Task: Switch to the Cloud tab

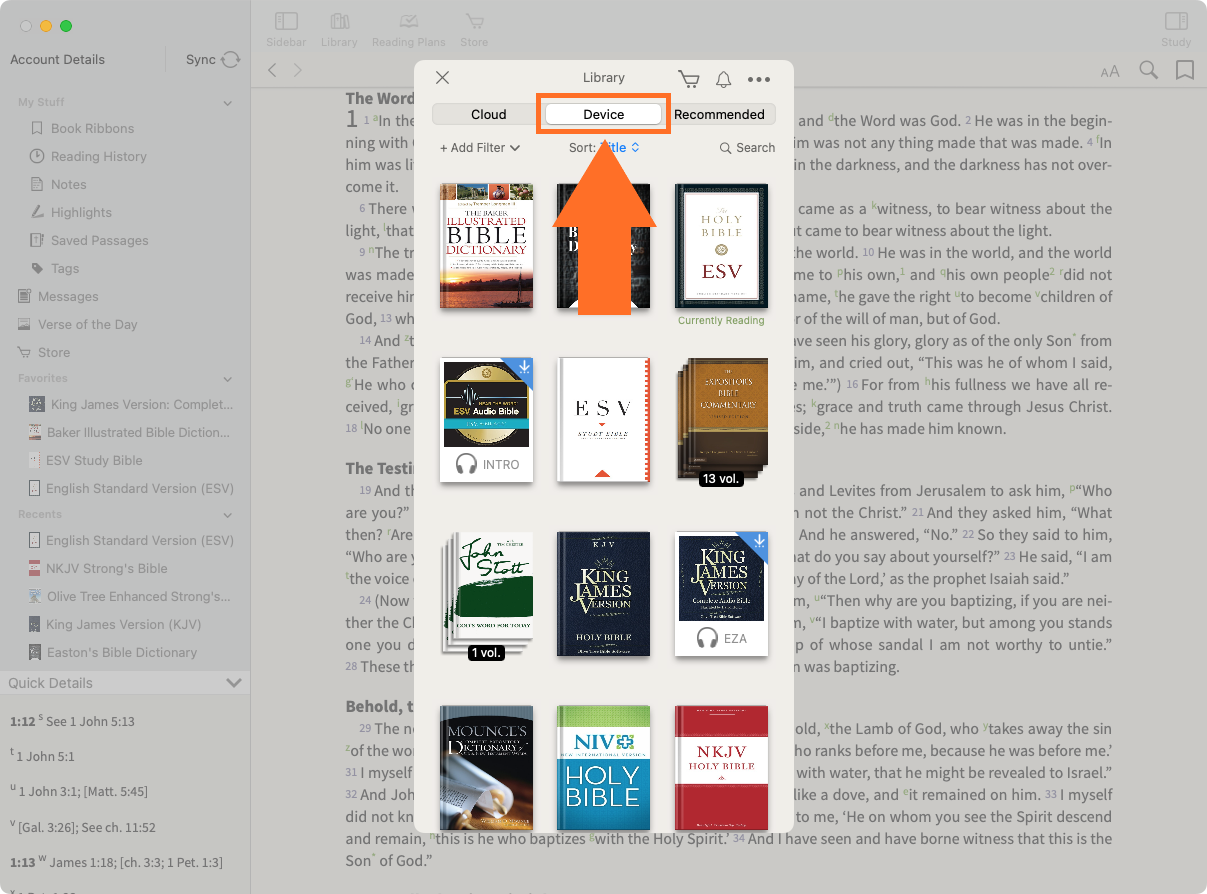Action: click(489, 114)
